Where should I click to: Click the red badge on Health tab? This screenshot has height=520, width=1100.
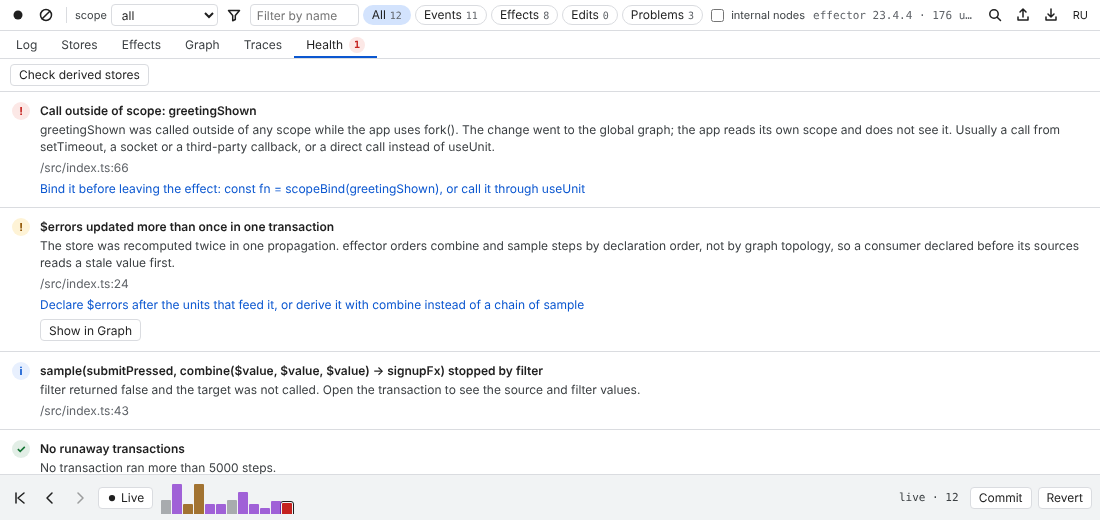tap(356, 45)
